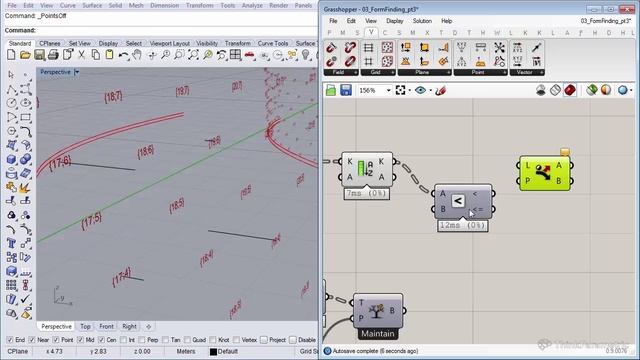
Task: Click the Grasshopper open file green icon
Action: tap(331, 90)
